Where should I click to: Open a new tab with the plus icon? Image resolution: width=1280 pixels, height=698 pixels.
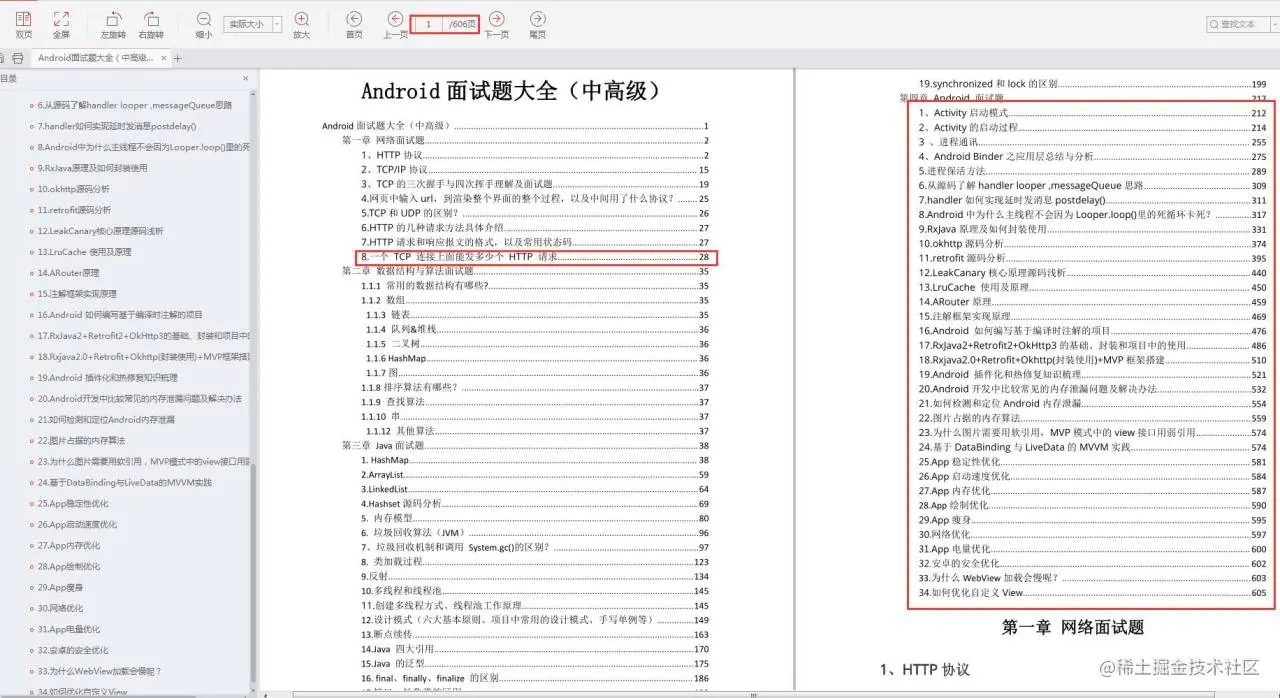click(x=178, y=58)
